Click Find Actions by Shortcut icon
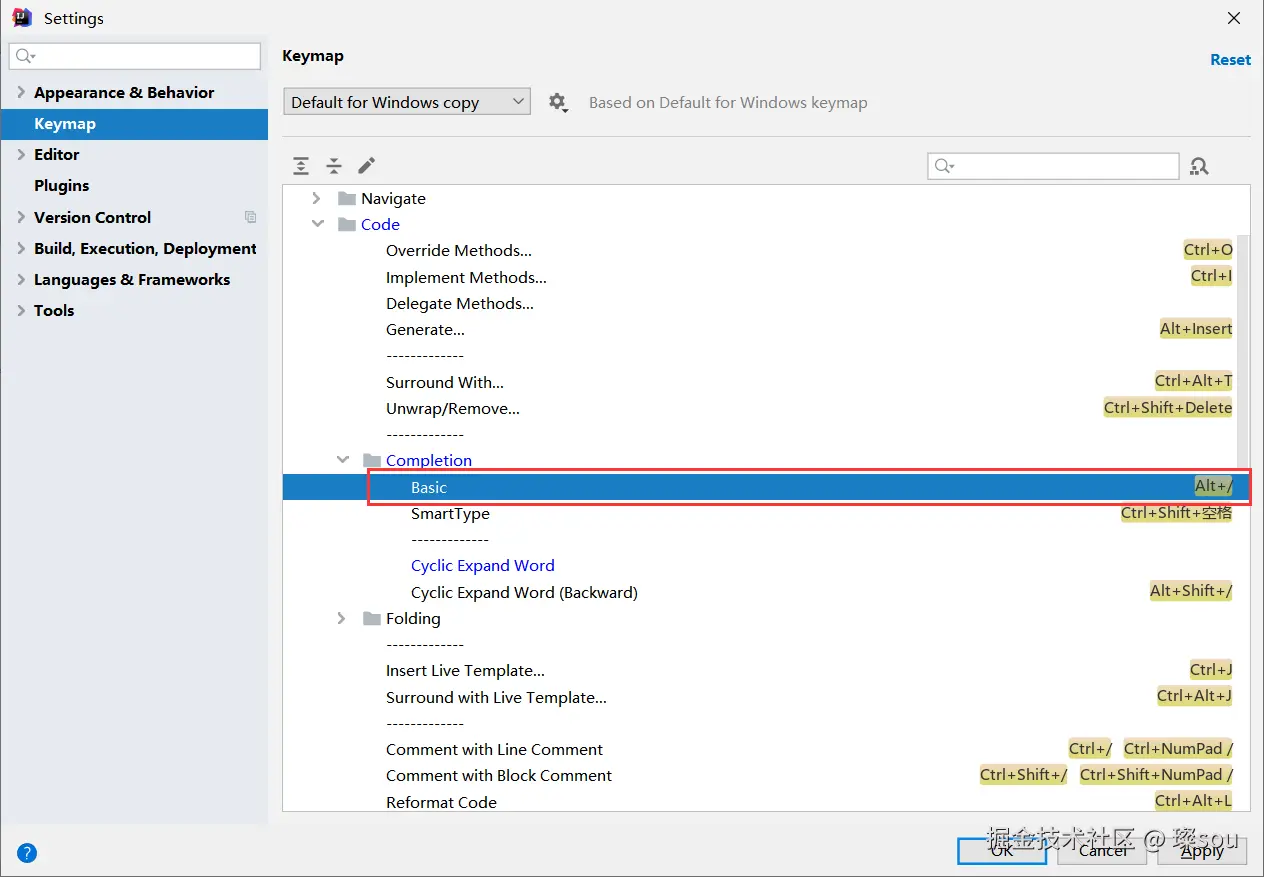The image size is (1264, 877). 1200,167
